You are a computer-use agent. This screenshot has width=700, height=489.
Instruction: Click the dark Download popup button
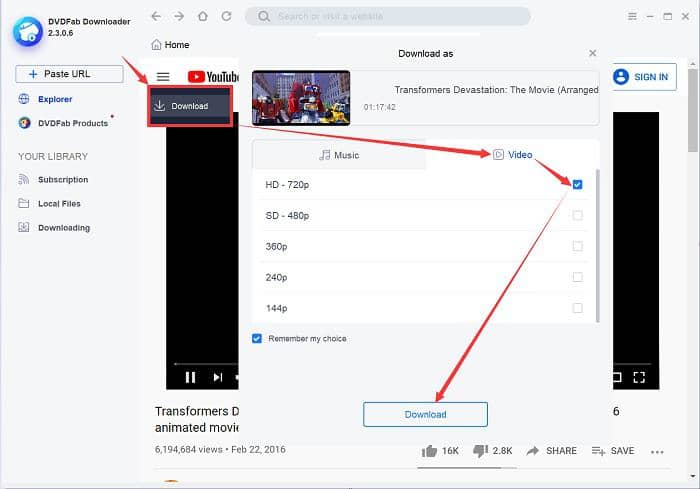[x=190, y=106]
